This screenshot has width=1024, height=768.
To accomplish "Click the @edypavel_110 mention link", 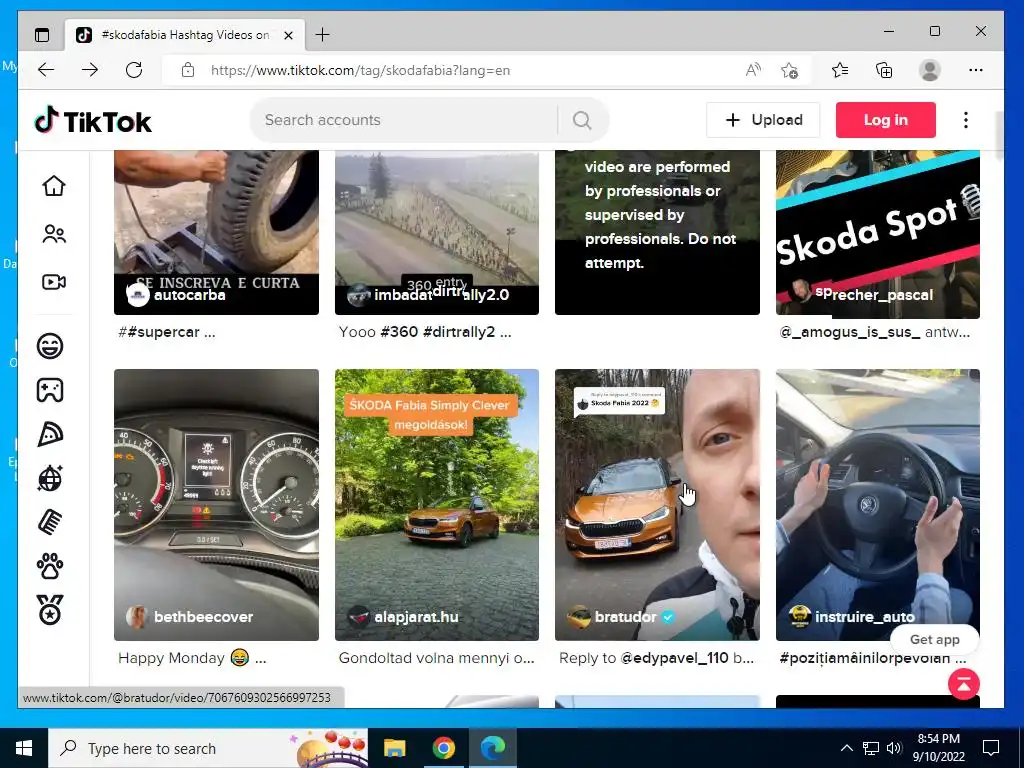I will pos(674,658).
